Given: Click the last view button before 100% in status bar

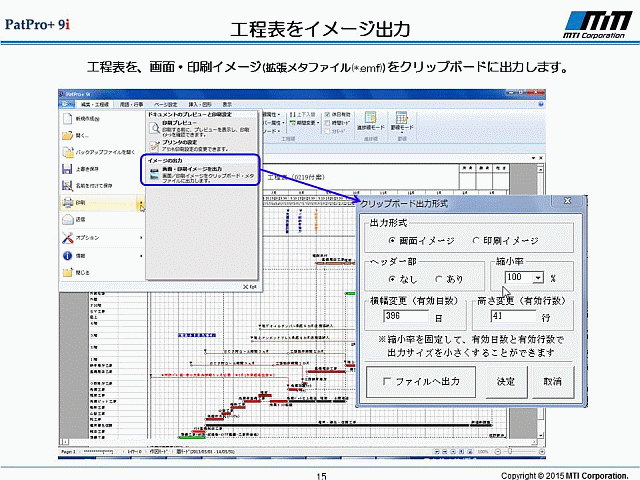Looking at the screenshot, I should (470, 452).
